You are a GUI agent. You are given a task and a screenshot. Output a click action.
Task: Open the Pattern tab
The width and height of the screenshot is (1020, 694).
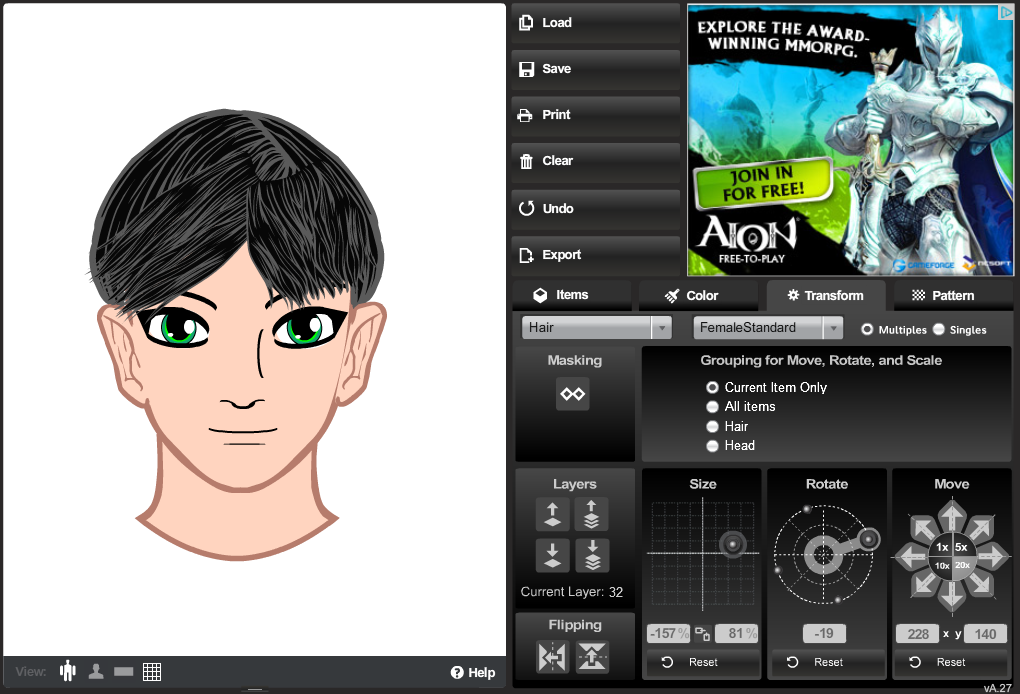[943, 295]
